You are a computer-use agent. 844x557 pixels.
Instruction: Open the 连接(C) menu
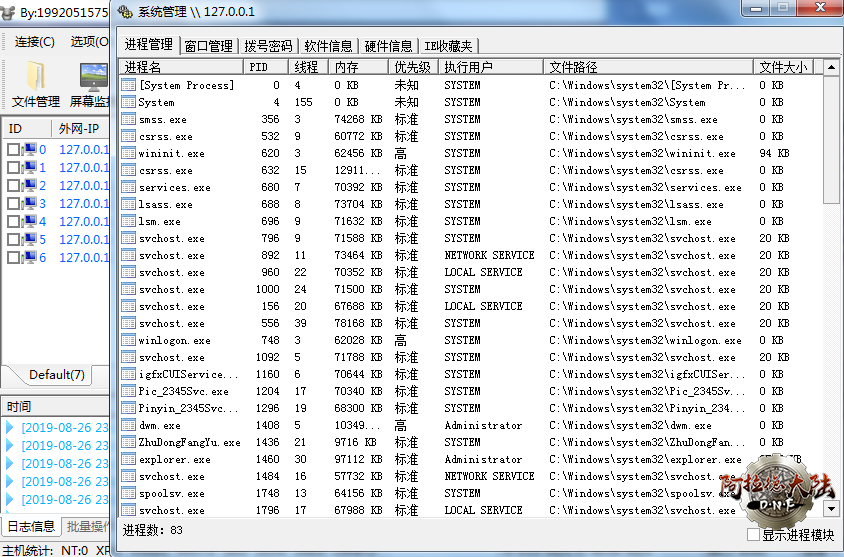(34, 42)
